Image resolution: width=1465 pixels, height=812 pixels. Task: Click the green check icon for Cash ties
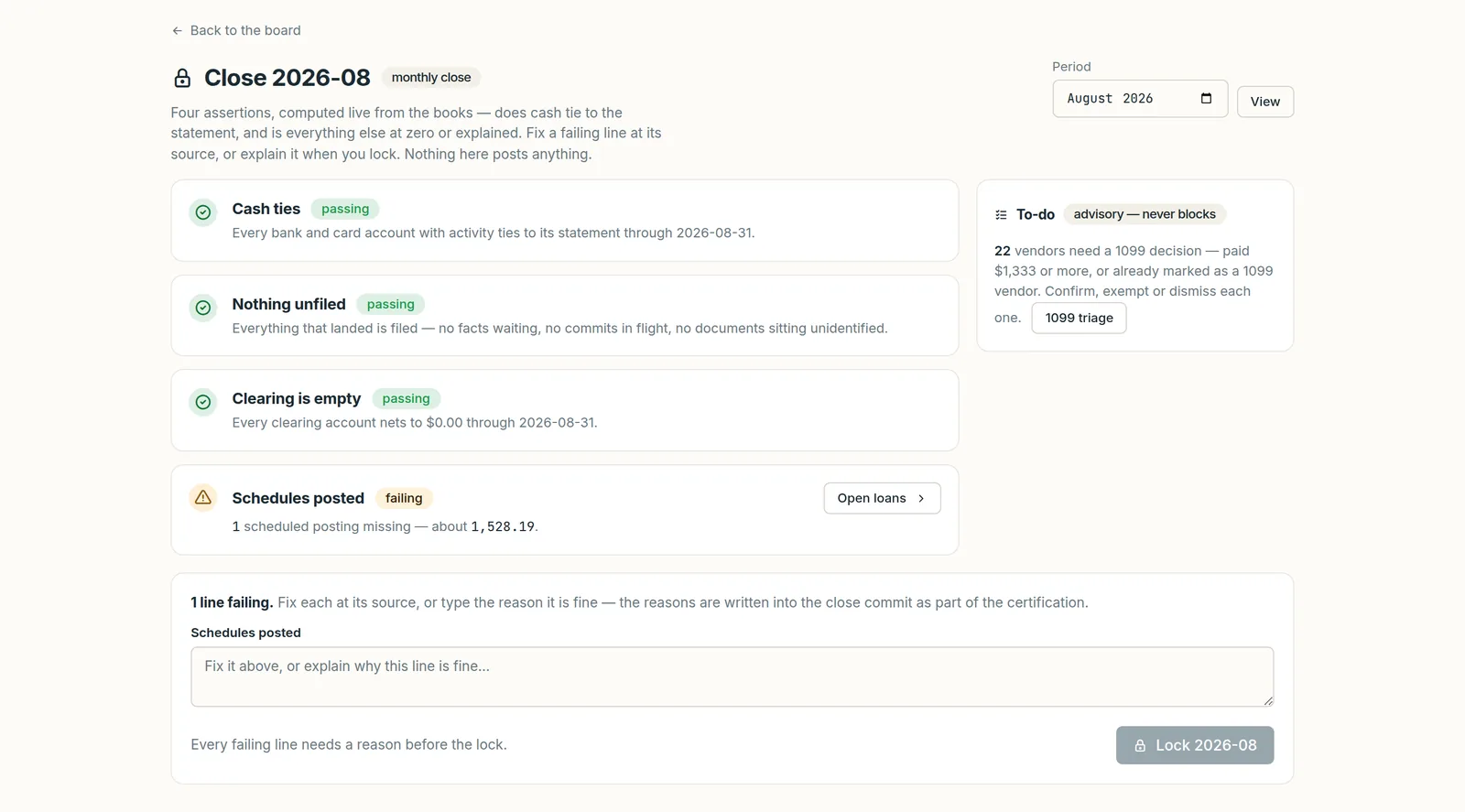[203, 212]
